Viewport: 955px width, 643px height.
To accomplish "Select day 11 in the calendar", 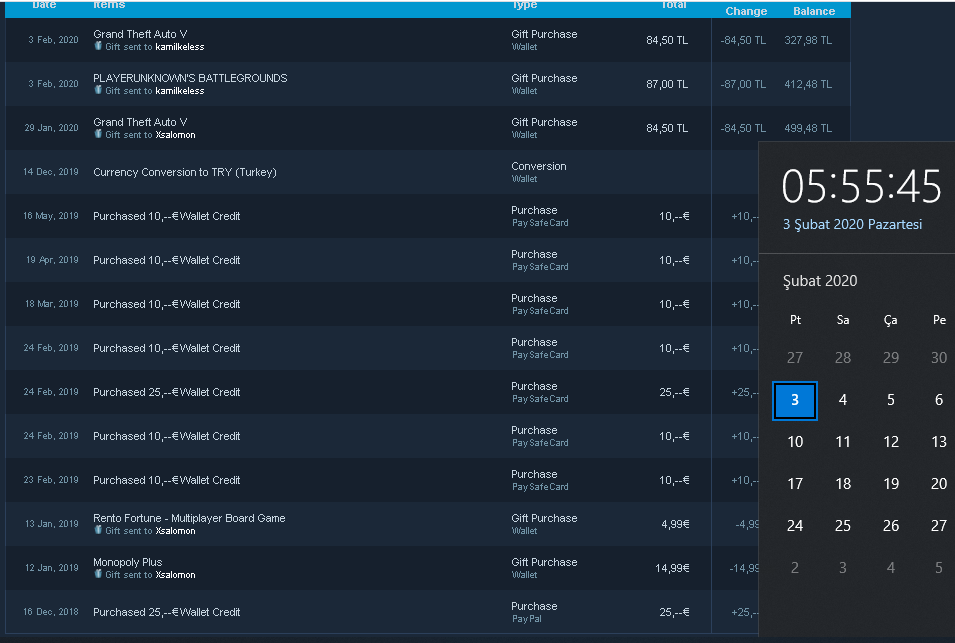I will 843,442.
